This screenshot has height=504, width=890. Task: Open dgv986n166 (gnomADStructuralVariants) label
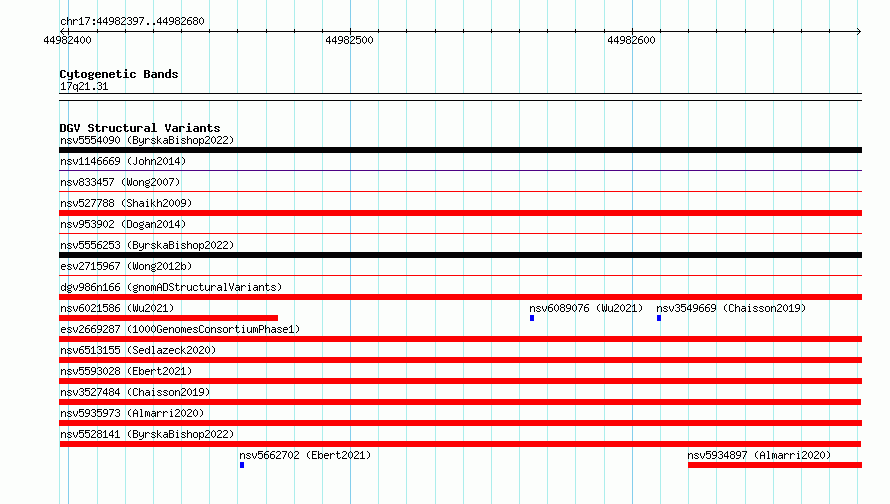pyautogui.click(x=171, y=287)
